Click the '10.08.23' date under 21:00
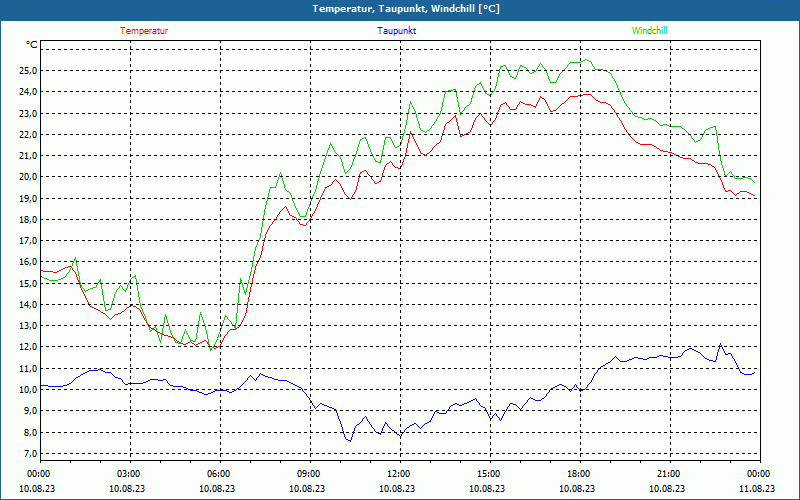 (667, 488)
